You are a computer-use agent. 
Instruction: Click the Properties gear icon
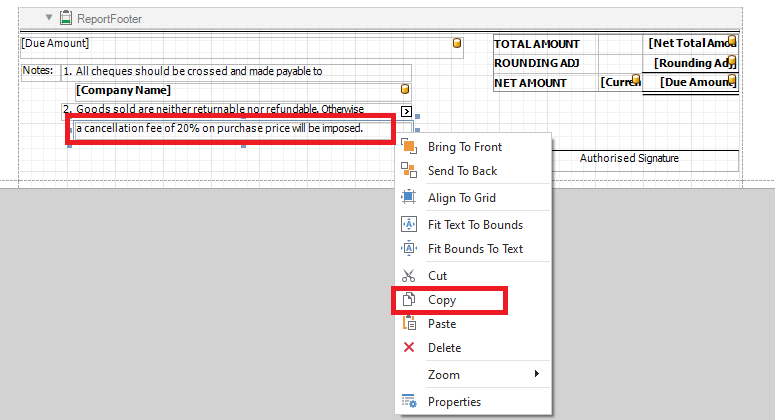(409, 401)
